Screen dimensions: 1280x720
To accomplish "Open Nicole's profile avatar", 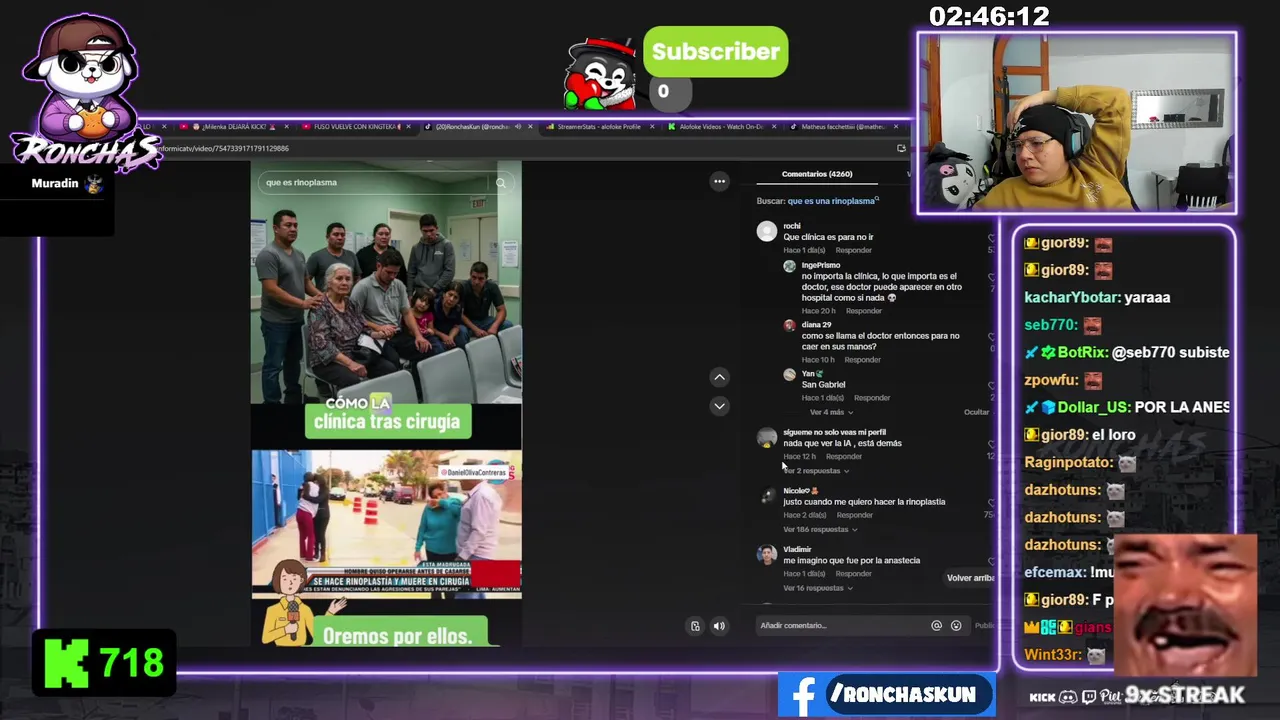I will click(x=767, y=496).
